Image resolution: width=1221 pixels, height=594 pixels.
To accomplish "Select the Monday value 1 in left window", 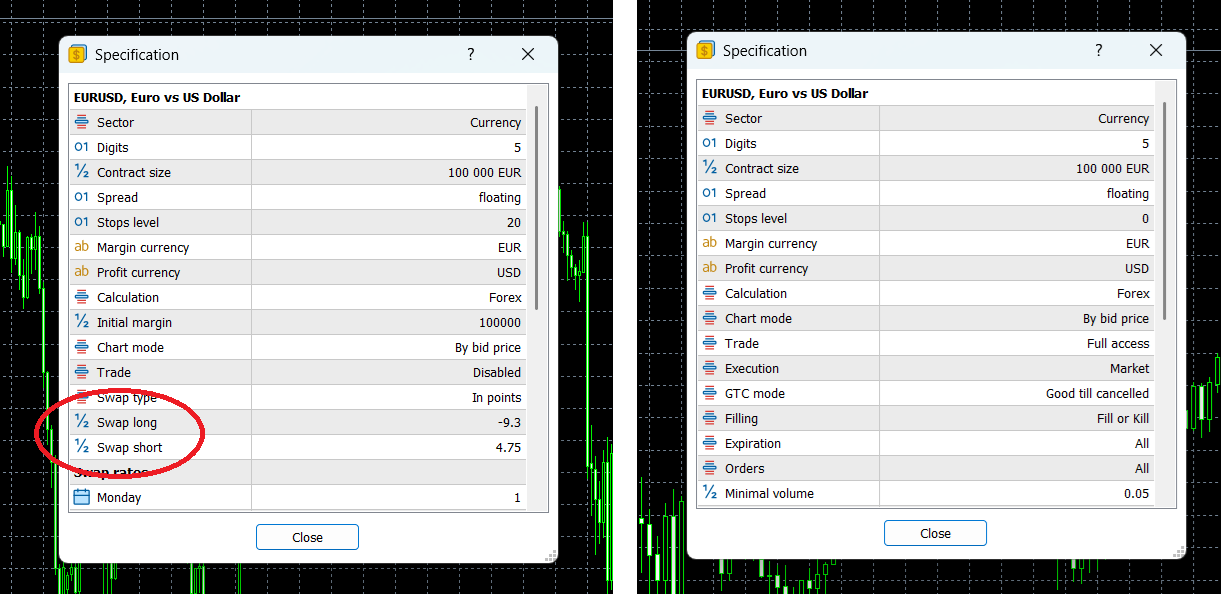I will (x=517, y=497).
